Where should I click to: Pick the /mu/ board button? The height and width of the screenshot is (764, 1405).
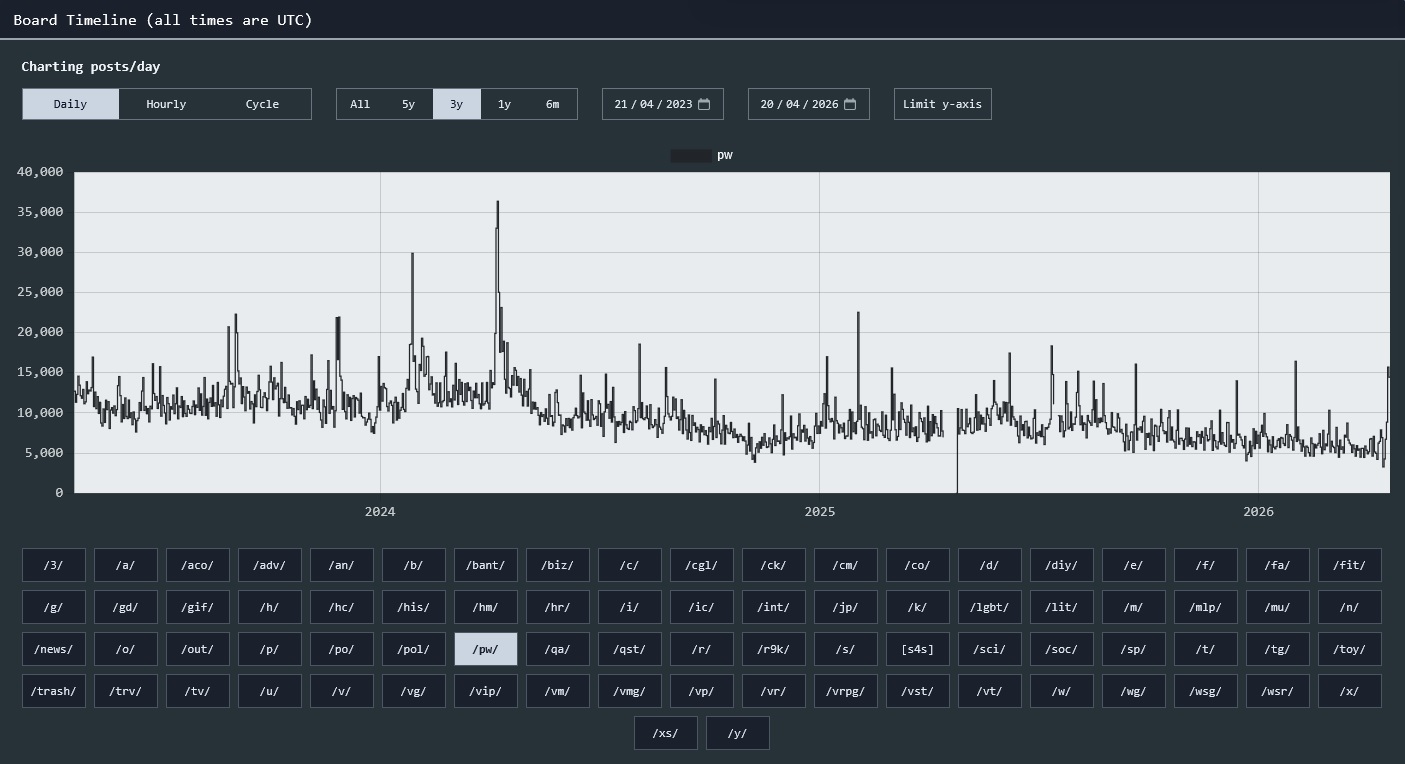pos(1278,607)
